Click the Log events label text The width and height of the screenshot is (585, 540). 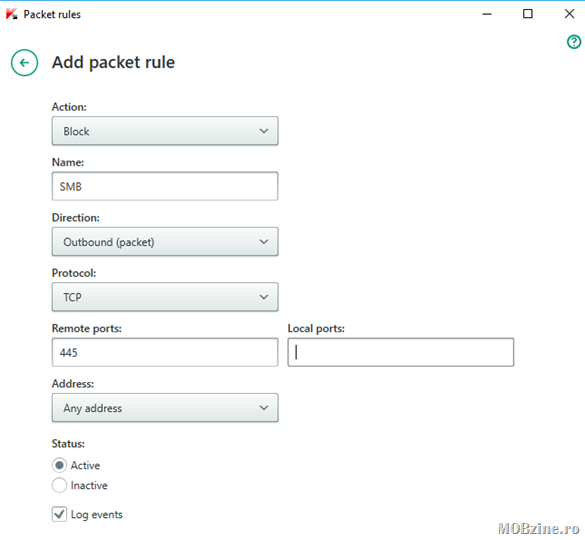pyautogui.click(x=97, y=515)
